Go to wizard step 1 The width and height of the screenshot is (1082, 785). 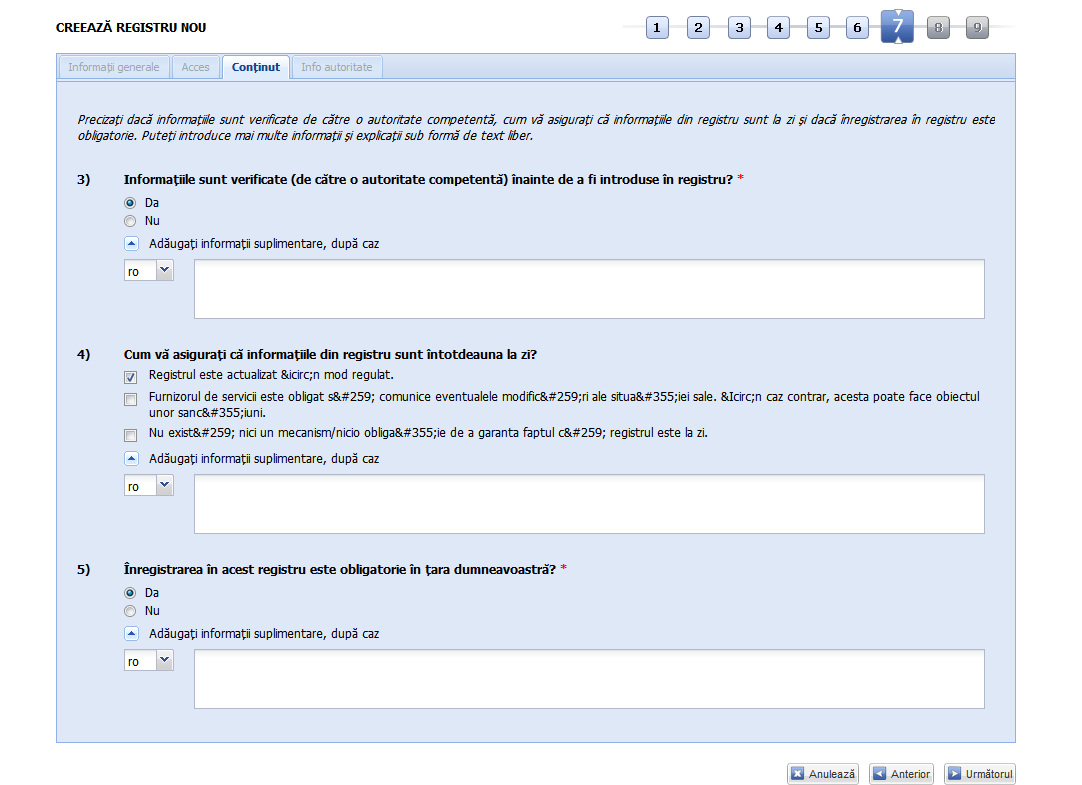coord(657,28)
